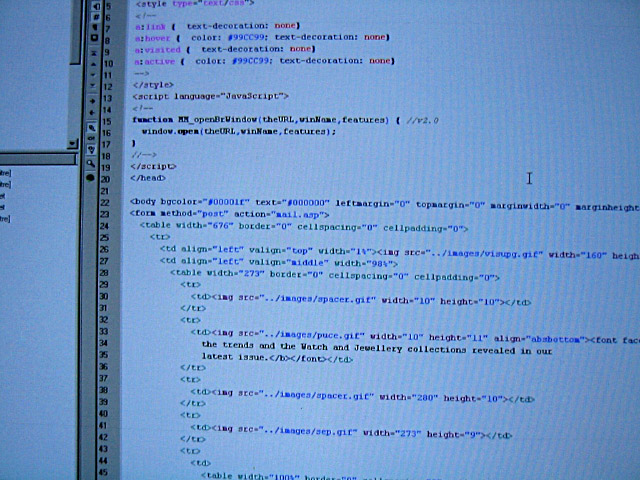Unindent code with the left-arrow icon

click(x=92, y=112)
